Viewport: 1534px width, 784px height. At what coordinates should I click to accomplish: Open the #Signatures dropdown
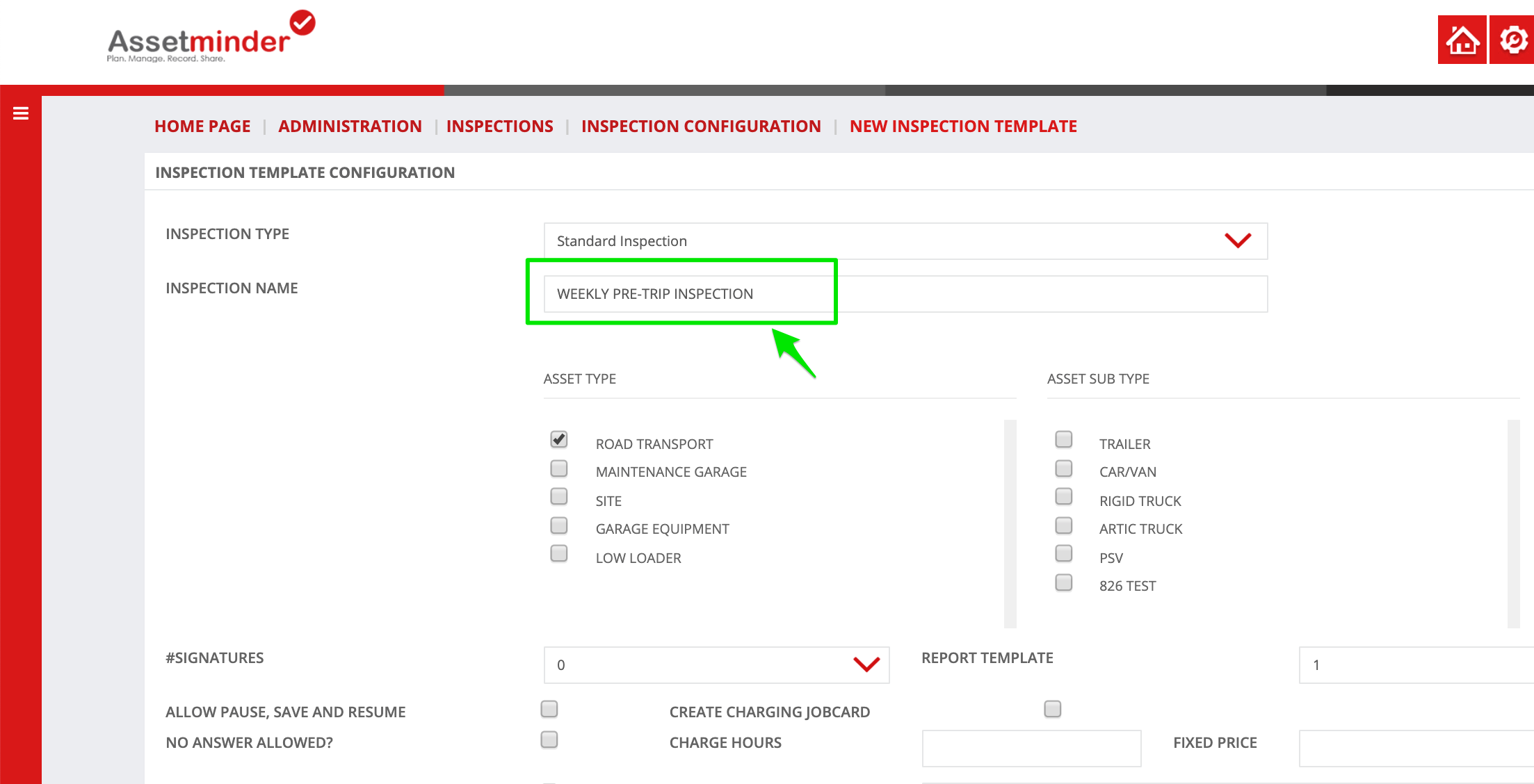coord(716,665)
